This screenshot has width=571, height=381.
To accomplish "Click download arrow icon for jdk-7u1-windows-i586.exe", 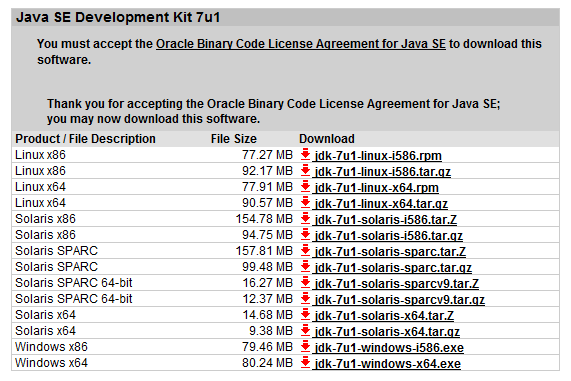I will (x=305, y=347).
